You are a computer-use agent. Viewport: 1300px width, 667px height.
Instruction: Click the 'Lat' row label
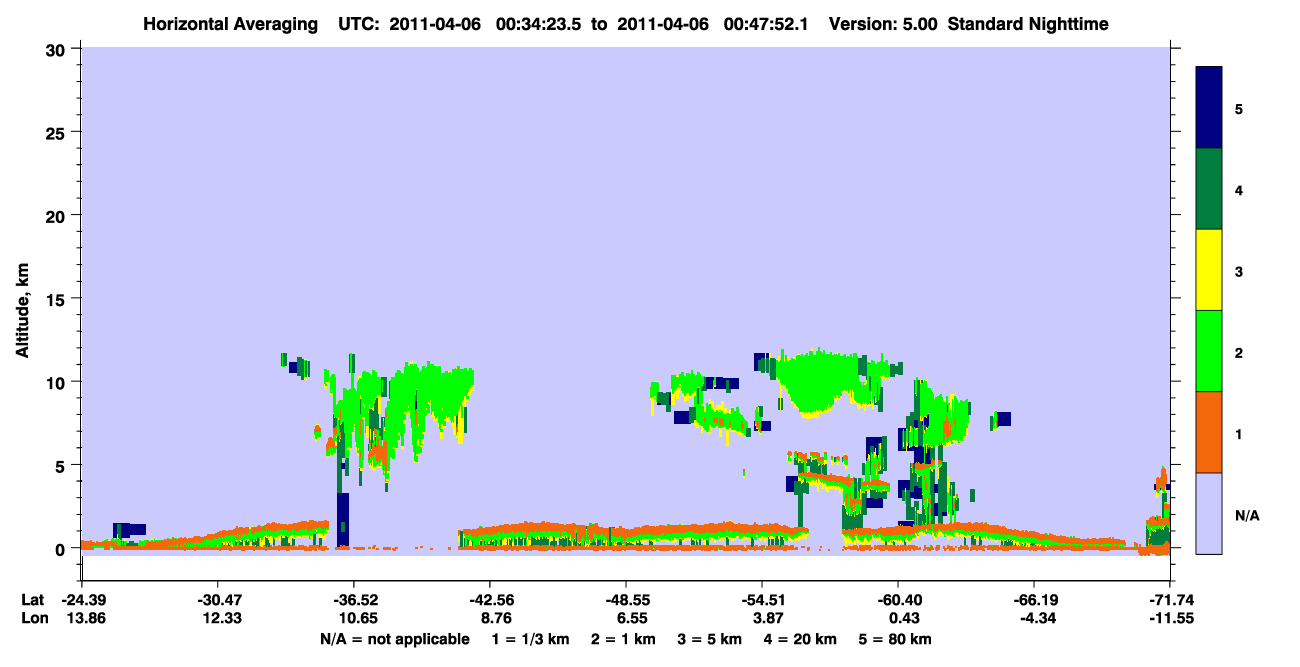click(x=32, y=600)
